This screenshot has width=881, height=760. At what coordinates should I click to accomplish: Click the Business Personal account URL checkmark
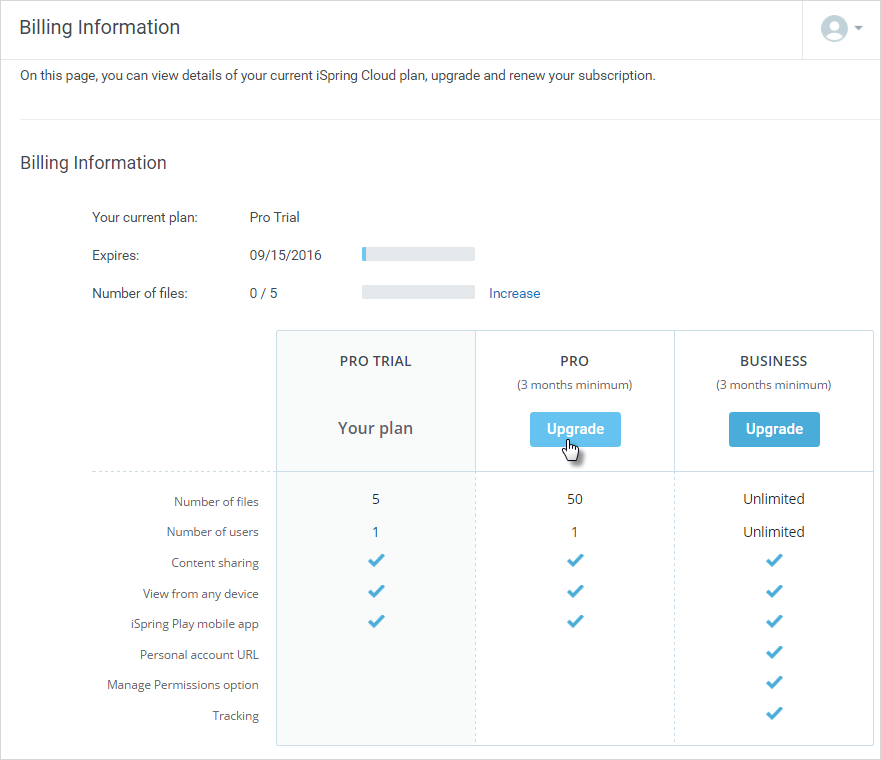[774, 652]
